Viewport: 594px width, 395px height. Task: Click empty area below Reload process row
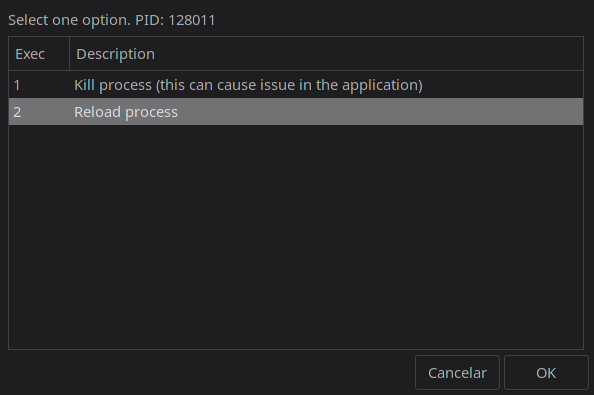(296, 237)
